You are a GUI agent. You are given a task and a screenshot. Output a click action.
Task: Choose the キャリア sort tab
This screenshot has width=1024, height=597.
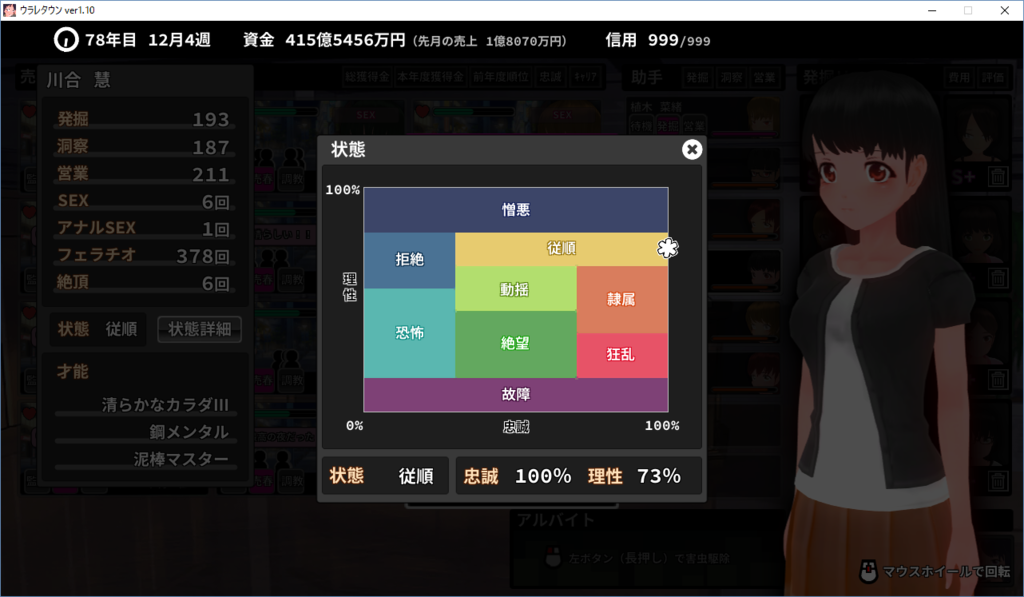585,77
